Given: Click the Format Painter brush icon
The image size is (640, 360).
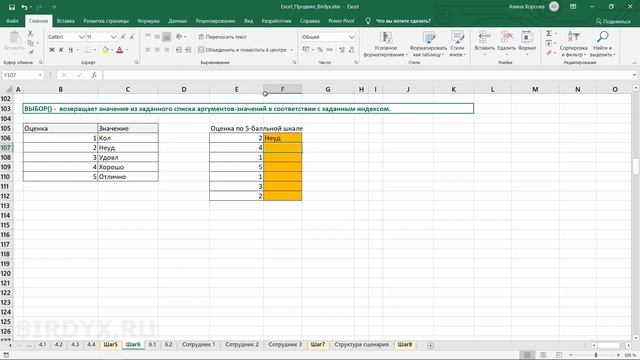Looking at the screenshot, I should (31, 52).
